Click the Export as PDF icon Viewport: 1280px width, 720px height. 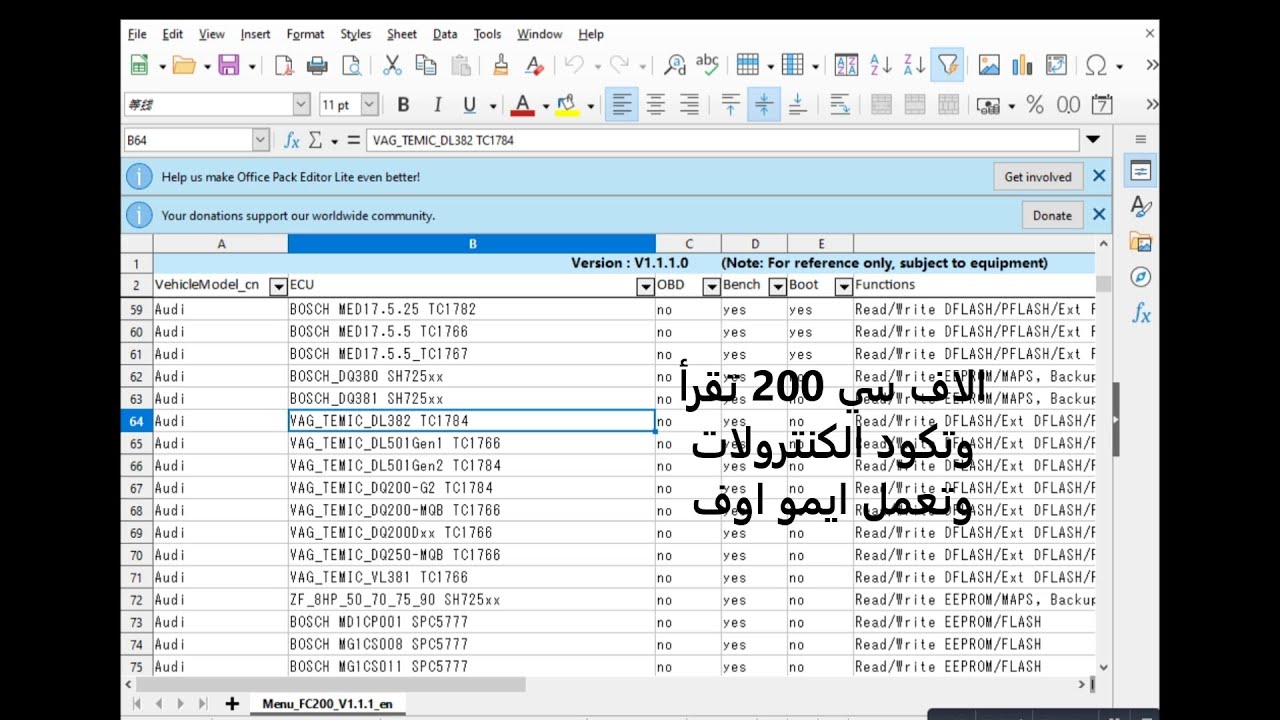click(284, 65)
